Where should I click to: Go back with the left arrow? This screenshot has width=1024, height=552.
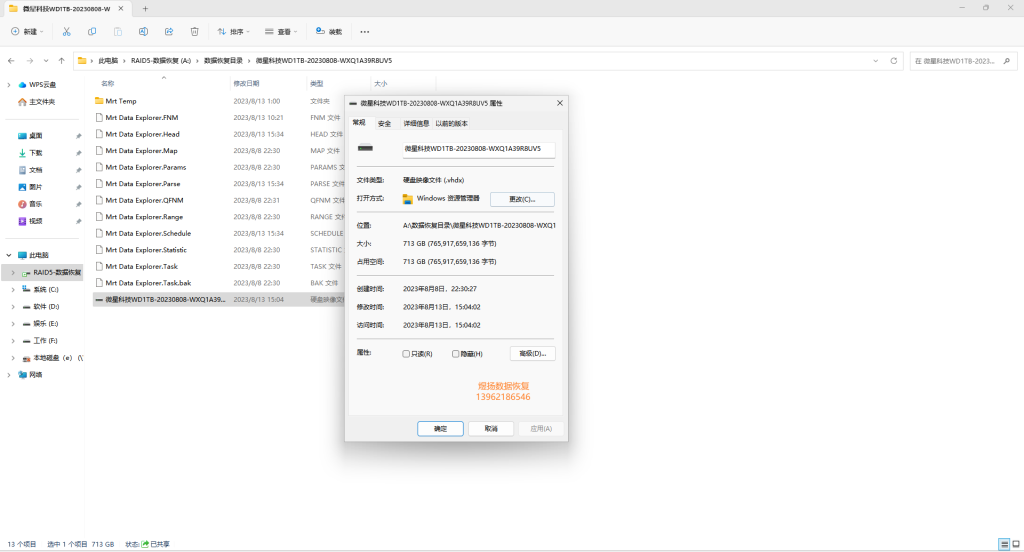(x=11, y=61)
